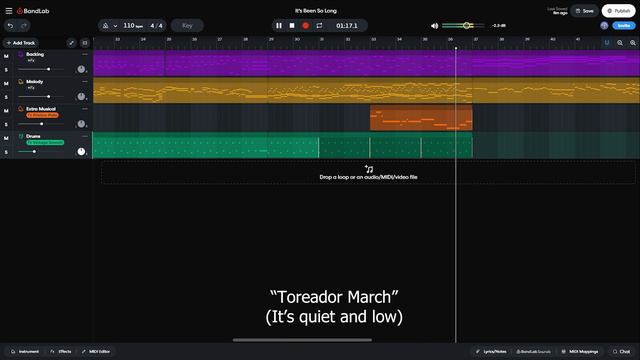Open the BandLab Sounds panel

tap(533, 351)
